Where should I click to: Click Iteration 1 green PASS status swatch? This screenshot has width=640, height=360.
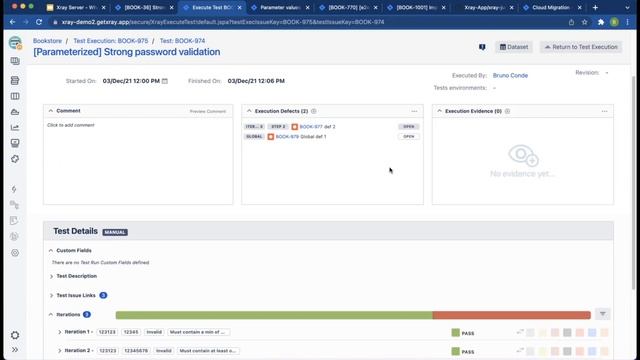coord(456,333)
